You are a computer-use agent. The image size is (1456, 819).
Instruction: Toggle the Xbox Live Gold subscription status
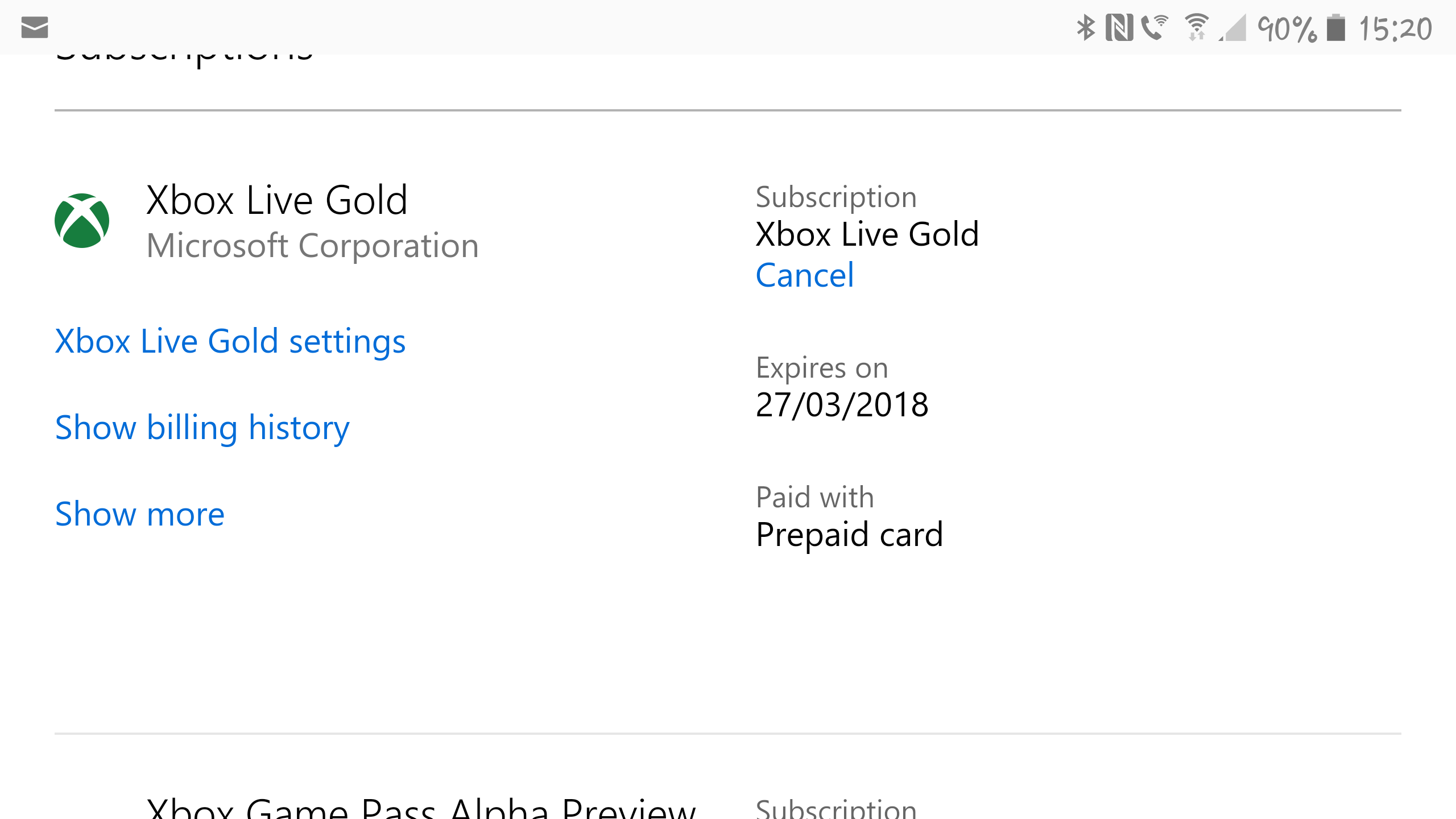(804, 275)
